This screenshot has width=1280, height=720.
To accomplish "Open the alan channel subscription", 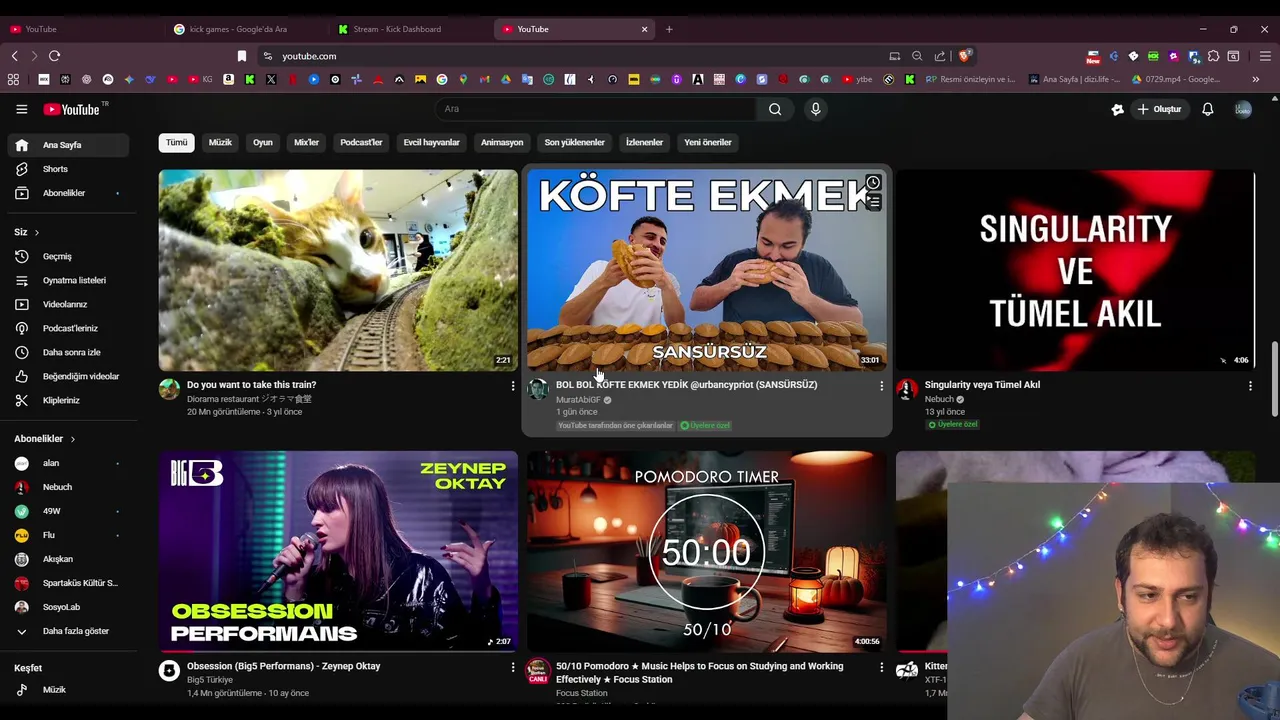I will [68, 463].
